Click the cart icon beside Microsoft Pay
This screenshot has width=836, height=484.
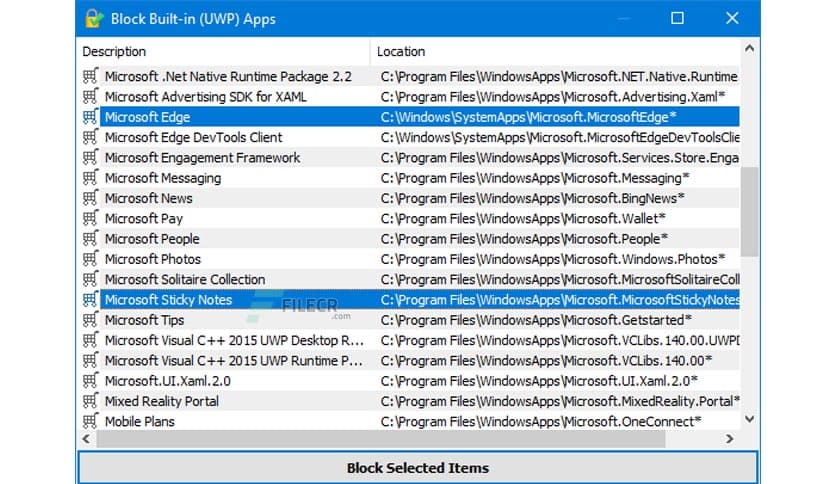coord(91,218)
